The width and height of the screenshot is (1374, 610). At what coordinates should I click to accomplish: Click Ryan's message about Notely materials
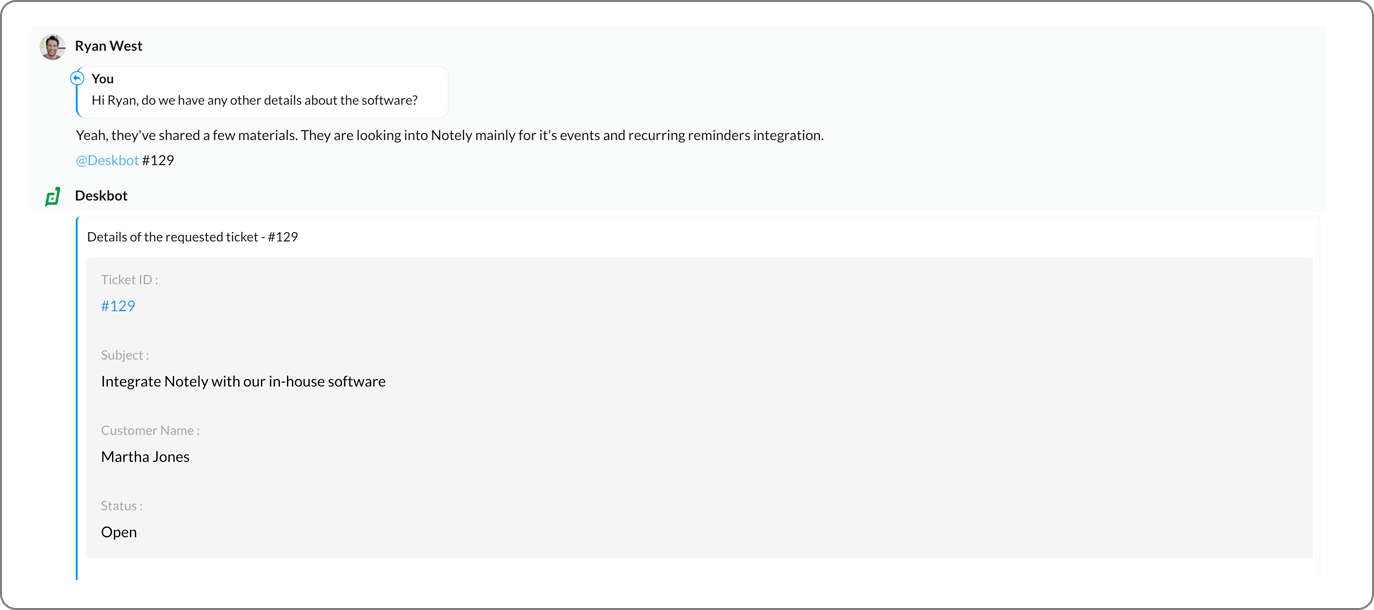click(449, 135)
